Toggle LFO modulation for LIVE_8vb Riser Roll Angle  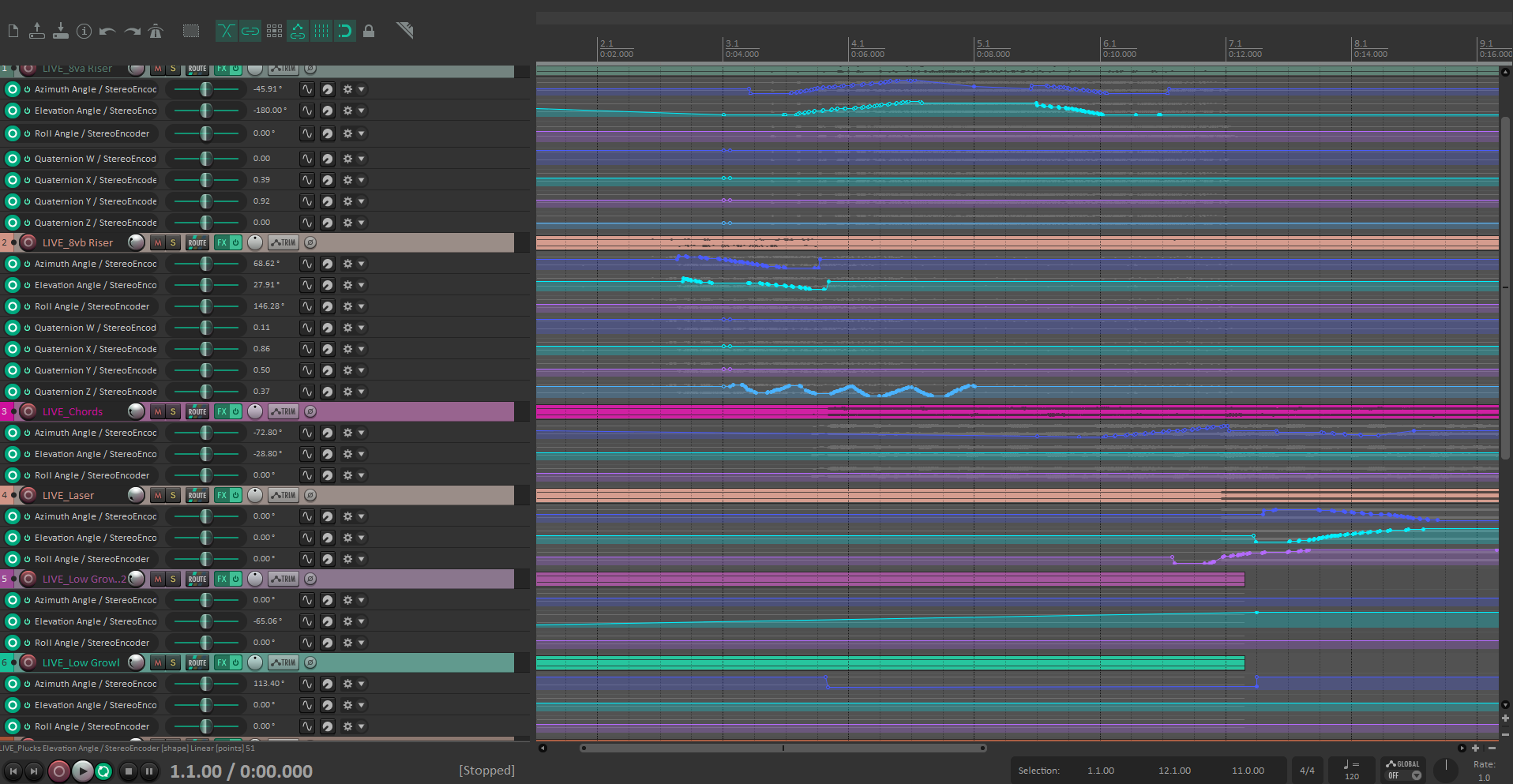point(306,306)
